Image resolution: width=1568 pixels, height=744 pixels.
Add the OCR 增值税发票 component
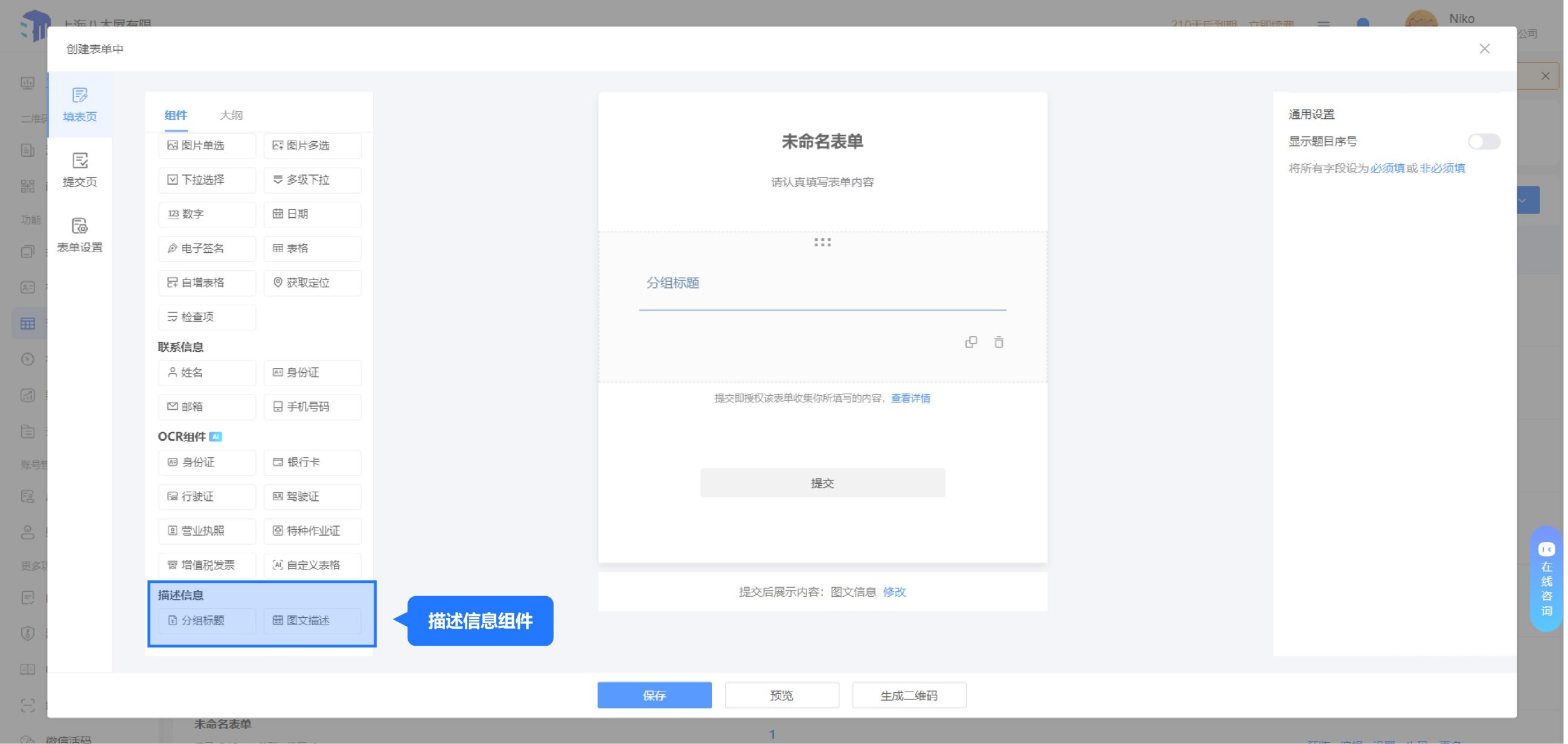(207, 565)
